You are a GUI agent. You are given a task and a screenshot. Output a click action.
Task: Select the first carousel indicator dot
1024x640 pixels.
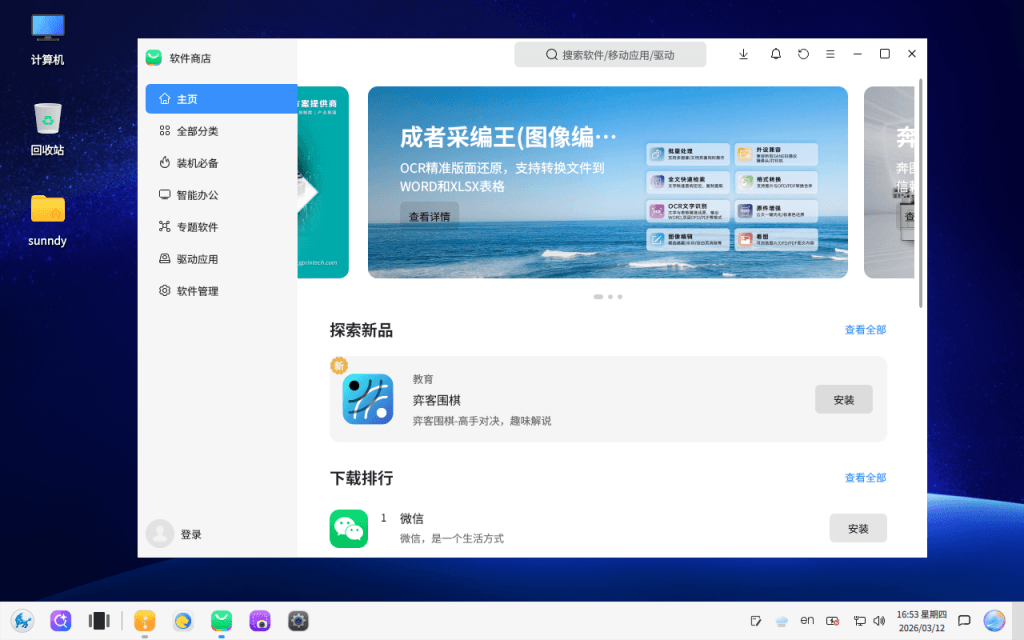pos(598,296)
